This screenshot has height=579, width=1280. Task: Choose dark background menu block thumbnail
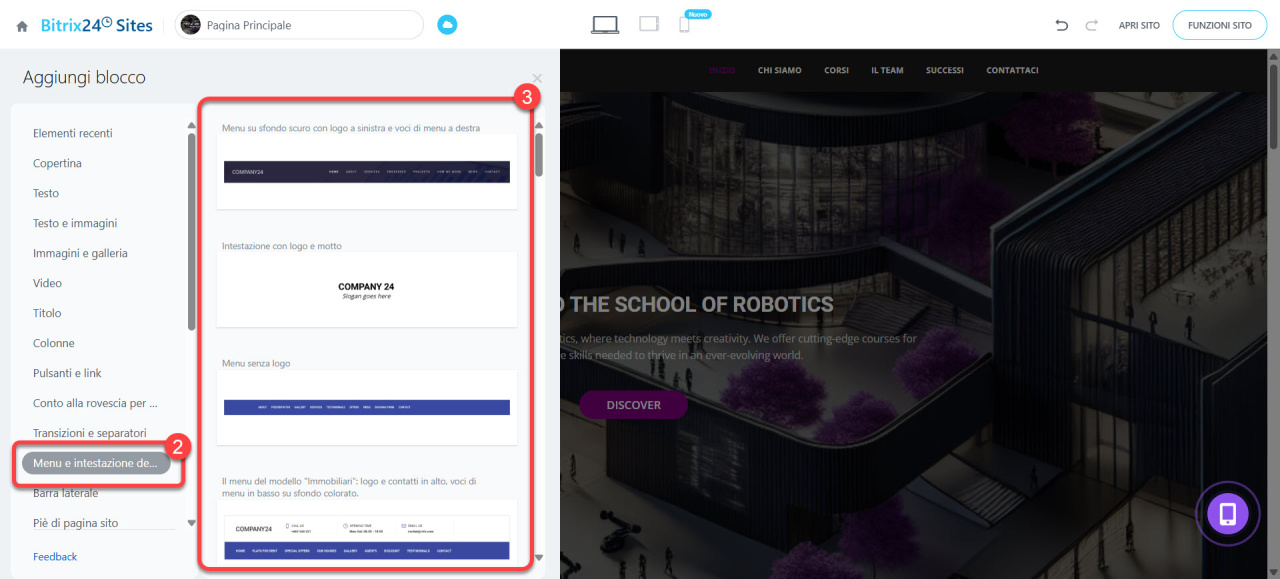[x=367, y=171]
